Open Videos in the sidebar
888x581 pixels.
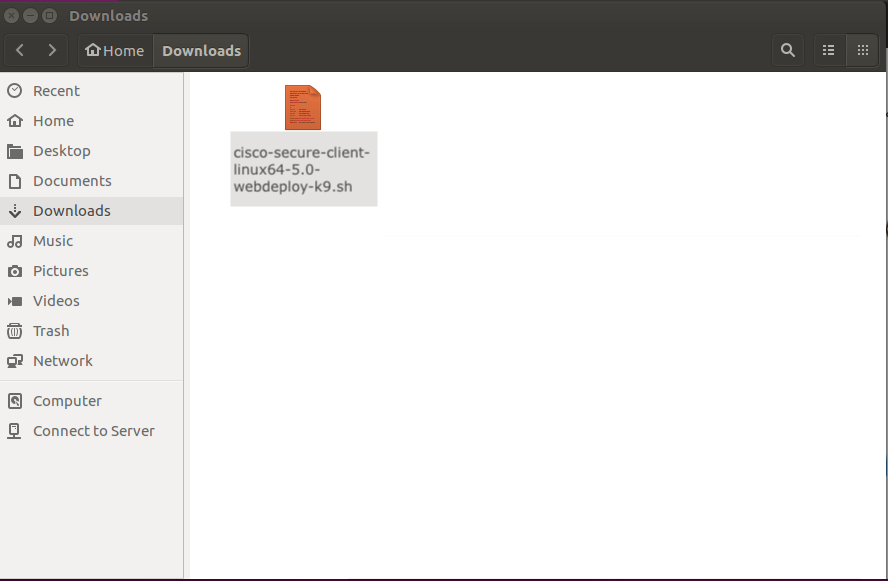point(91,301)
